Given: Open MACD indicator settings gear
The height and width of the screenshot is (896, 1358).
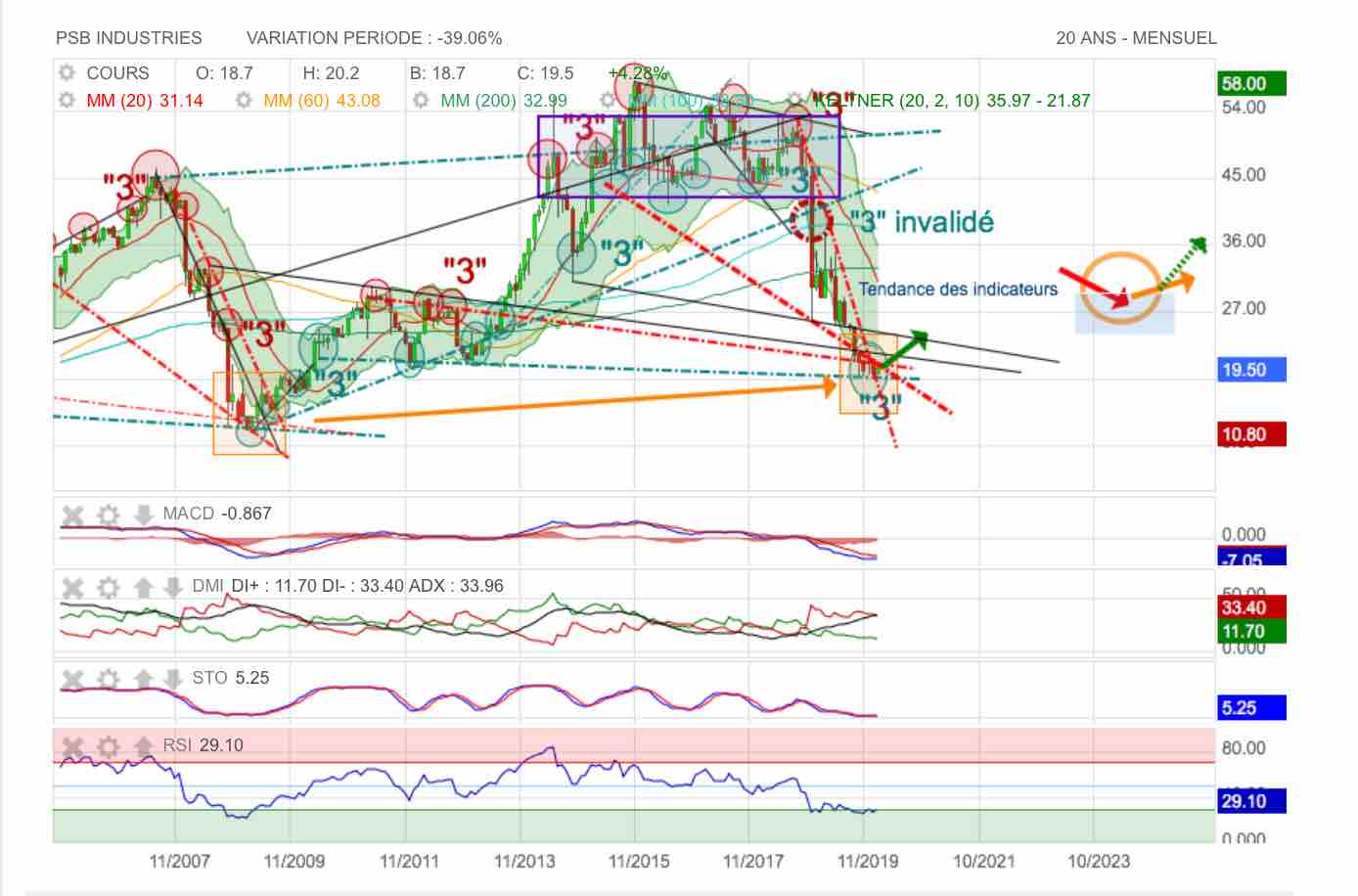Looking at the screenshot, I should coord(109,515).
